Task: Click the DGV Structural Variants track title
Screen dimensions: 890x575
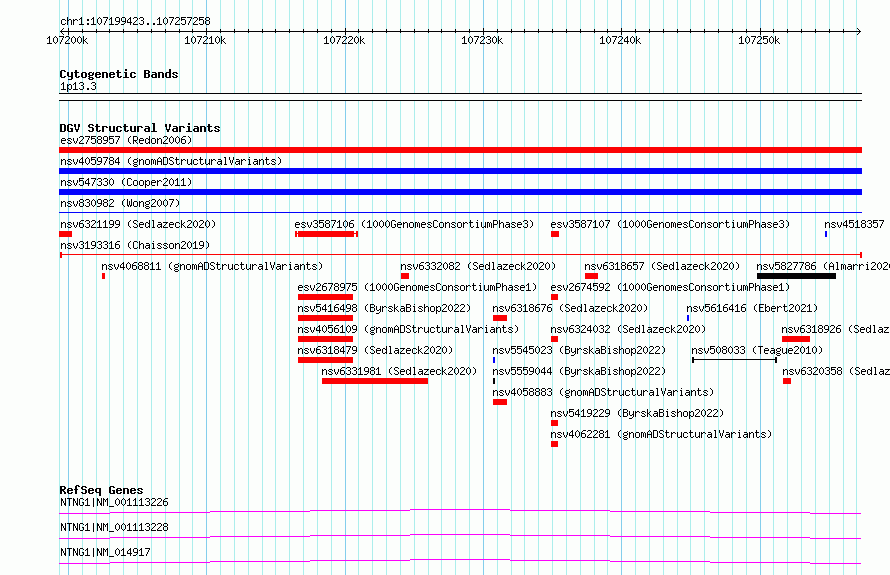Action: [140, 128]
